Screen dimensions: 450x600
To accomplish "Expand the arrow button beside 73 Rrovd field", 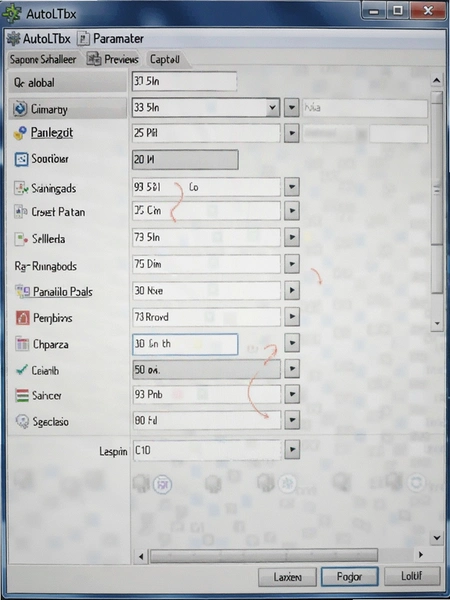I will (292, 316).
